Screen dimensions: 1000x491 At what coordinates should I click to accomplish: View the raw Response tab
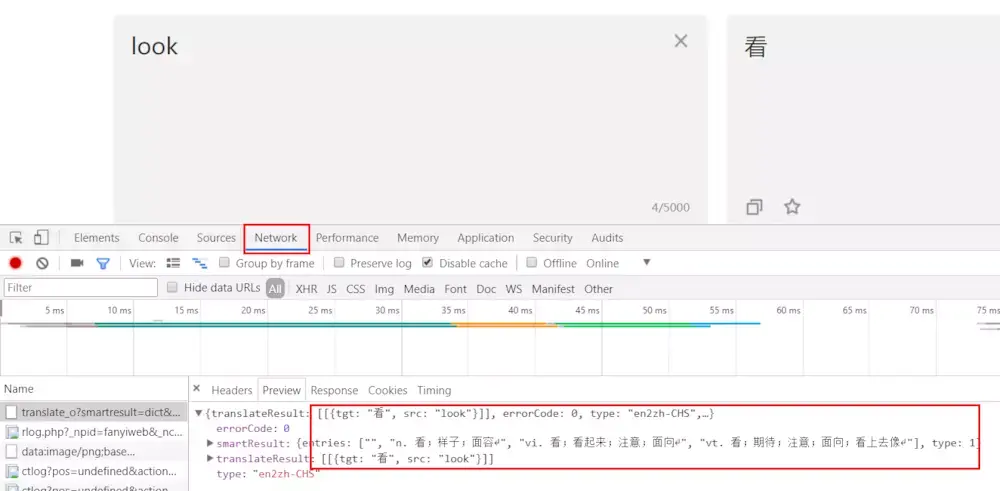coord(334,390)
